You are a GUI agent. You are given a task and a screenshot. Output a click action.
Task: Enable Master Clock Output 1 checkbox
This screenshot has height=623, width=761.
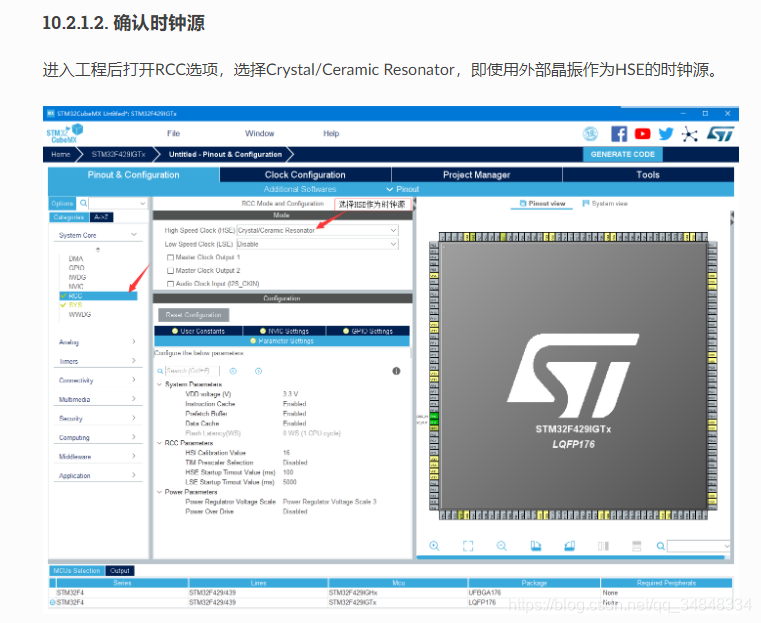(x=170, y=257)
